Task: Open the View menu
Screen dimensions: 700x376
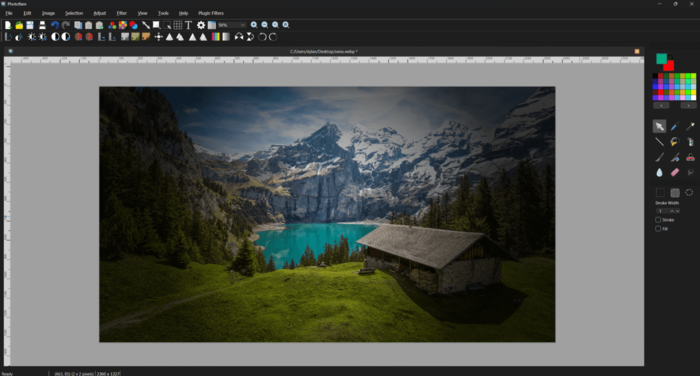Action: pos(142,13)
